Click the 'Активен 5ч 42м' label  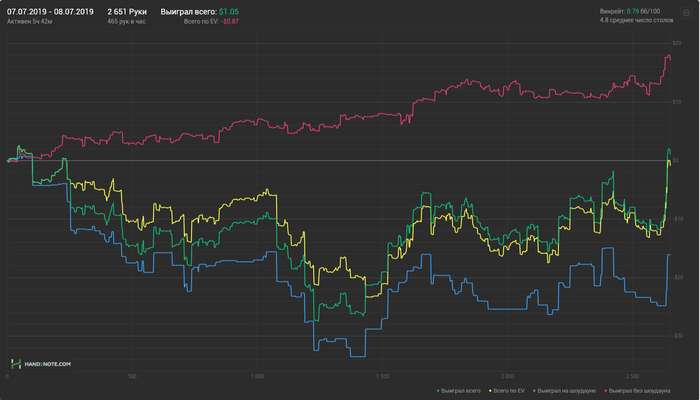(29, 21)
